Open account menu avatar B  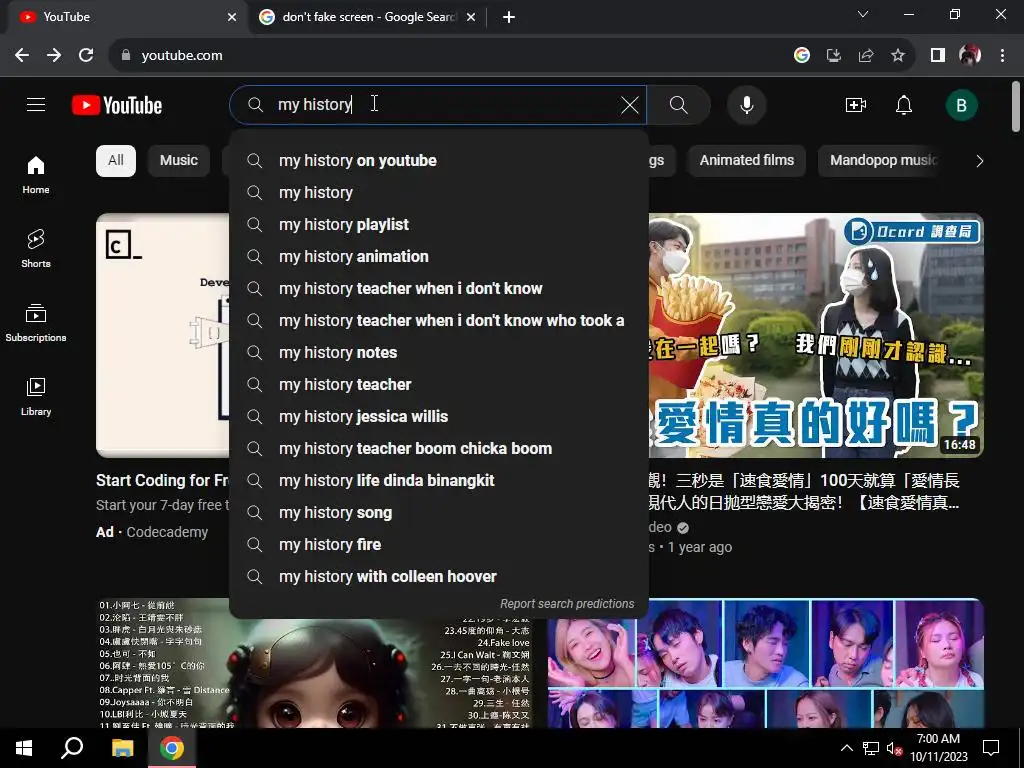point(961,105)
